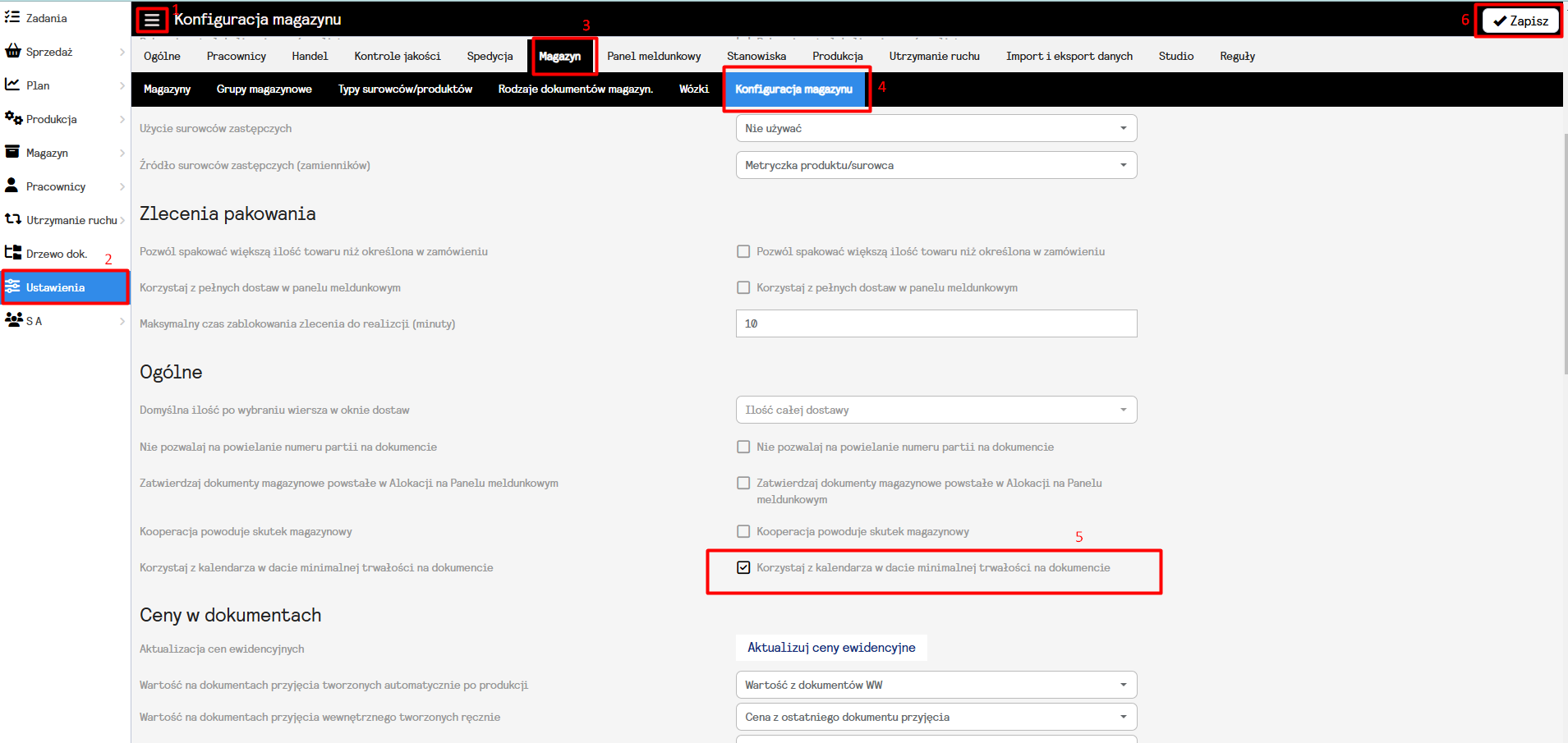Open the Grupy magazynowe subtab
Image resolution: width=1568 pixels, height=743 pixels.
point(264,89)
